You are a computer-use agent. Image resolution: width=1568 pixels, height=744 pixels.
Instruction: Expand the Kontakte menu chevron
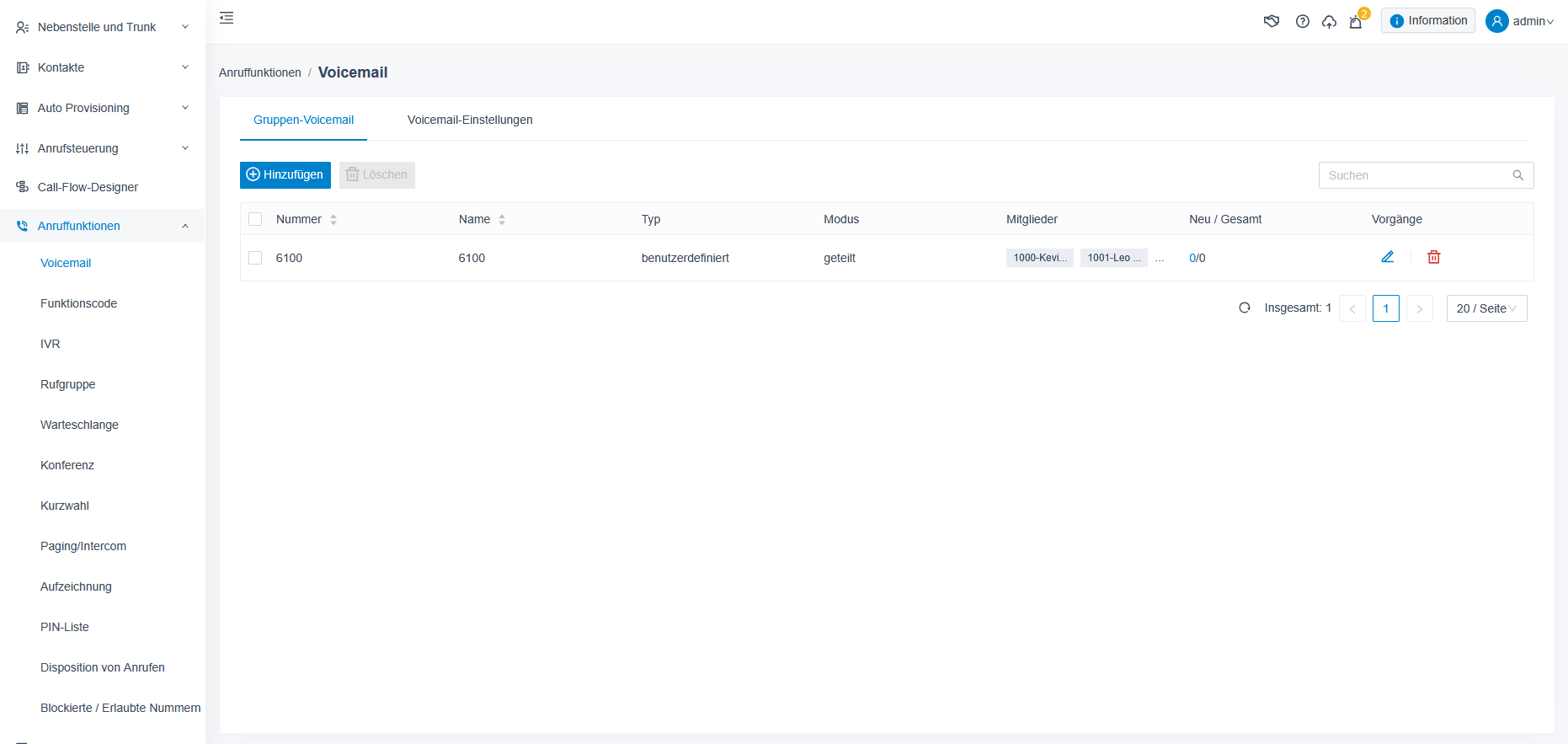(x=185, y=67)
